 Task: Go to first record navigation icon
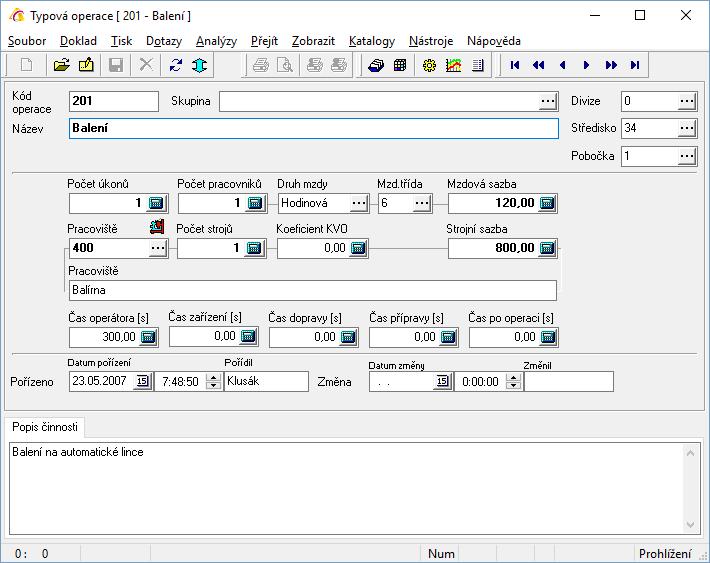(514, 65)
